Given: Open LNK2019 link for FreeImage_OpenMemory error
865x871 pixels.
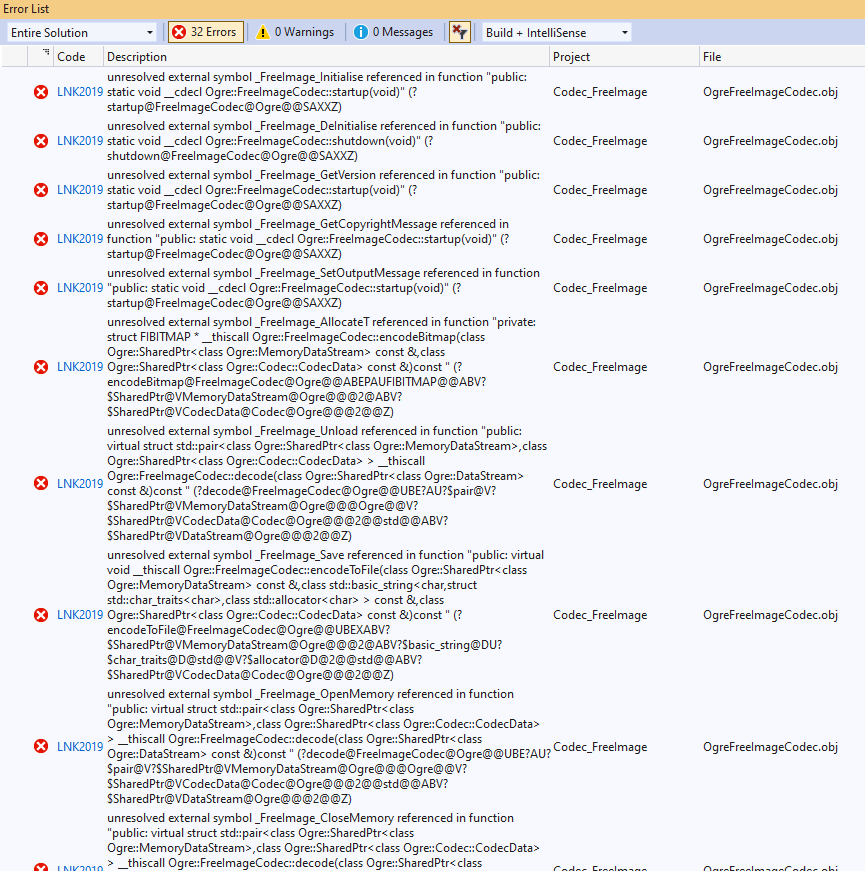Looking at the screenshot, I should pyautogui.click(x=80, y=747).
